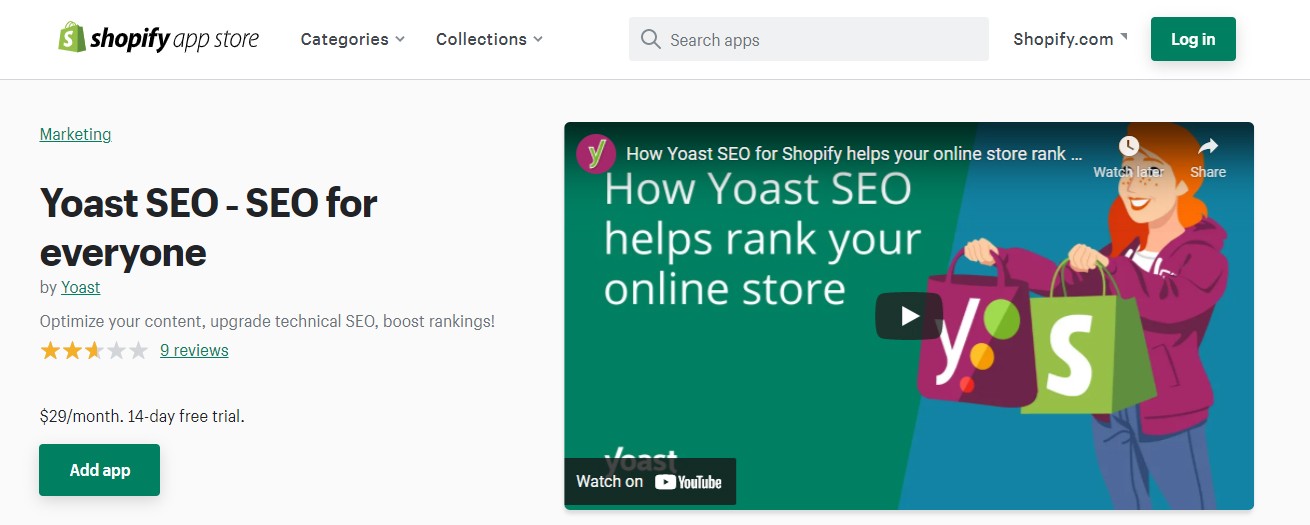Image resolution: width=1310 pixels, height=525 pixels.
Task: Open the Categories dropdown menu
Action: point(353,39)
